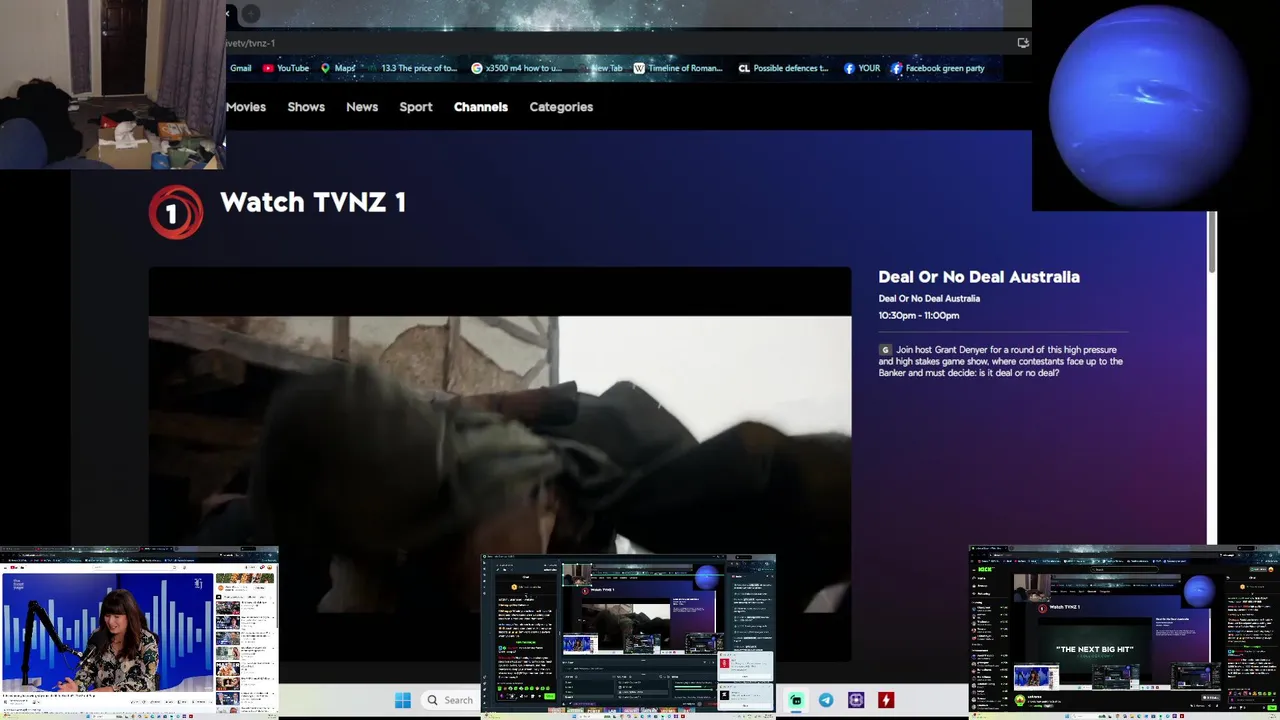Click the taskbar Search box
The height and width of the screenshot is (720, 1280).
coord(449,700)
